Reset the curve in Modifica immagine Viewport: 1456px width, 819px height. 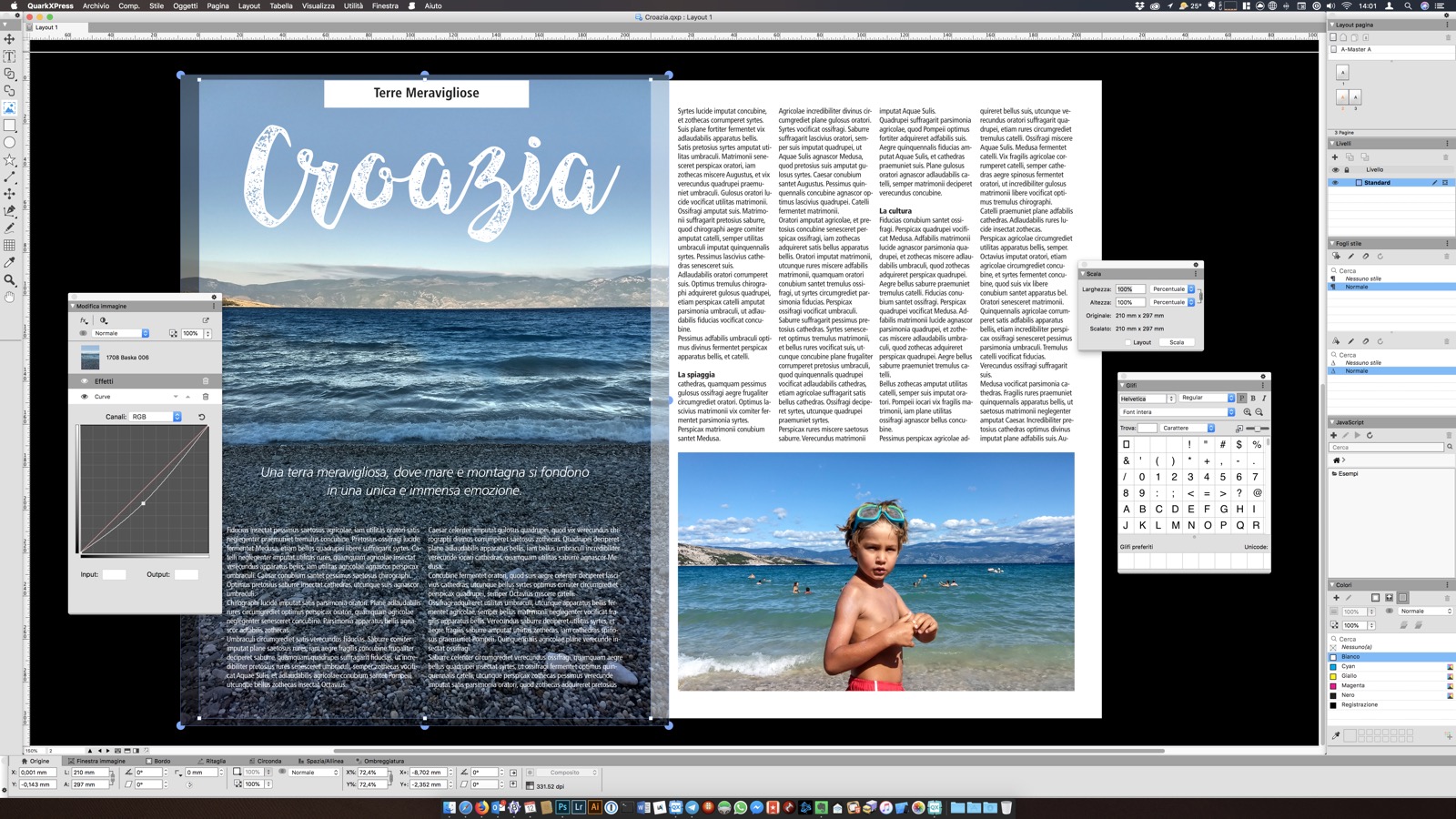(202, 417)
